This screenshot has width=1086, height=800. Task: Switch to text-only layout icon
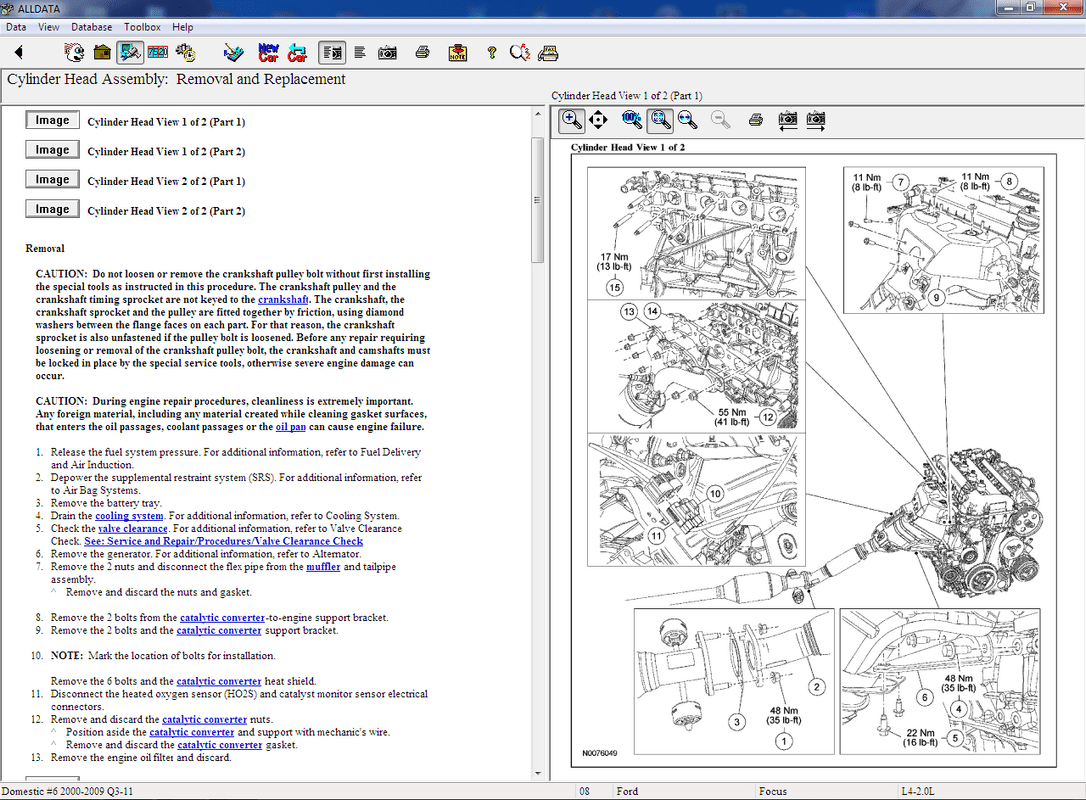[x=359, y=53]
